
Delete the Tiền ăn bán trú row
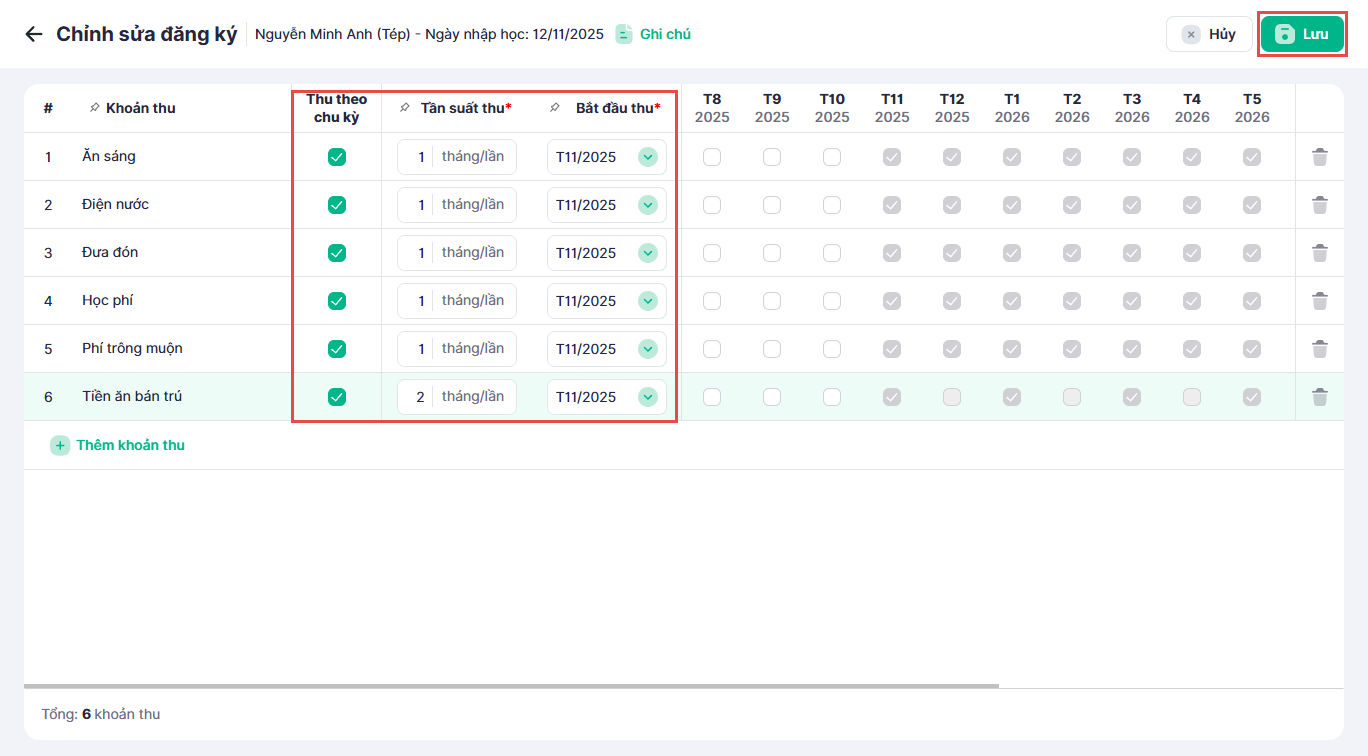coord(1320,397)
